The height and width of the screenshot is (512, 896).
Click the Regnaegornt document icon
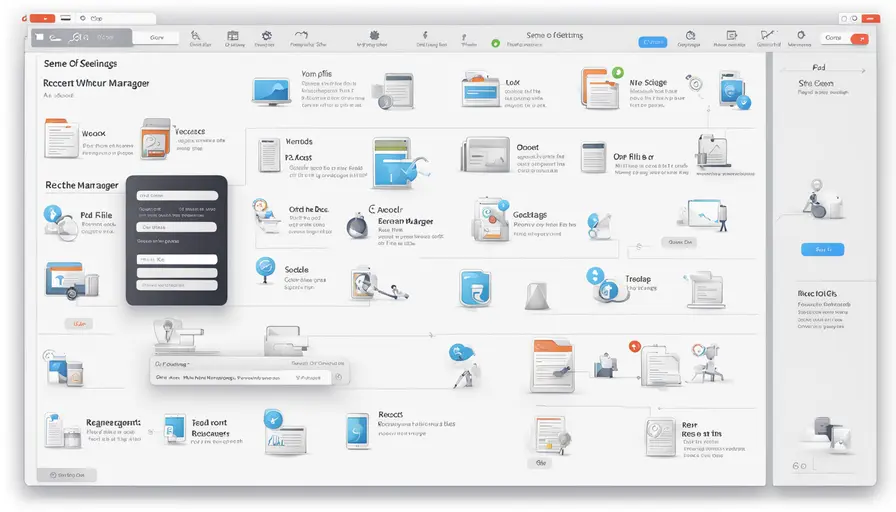click(x=56, y=431)
